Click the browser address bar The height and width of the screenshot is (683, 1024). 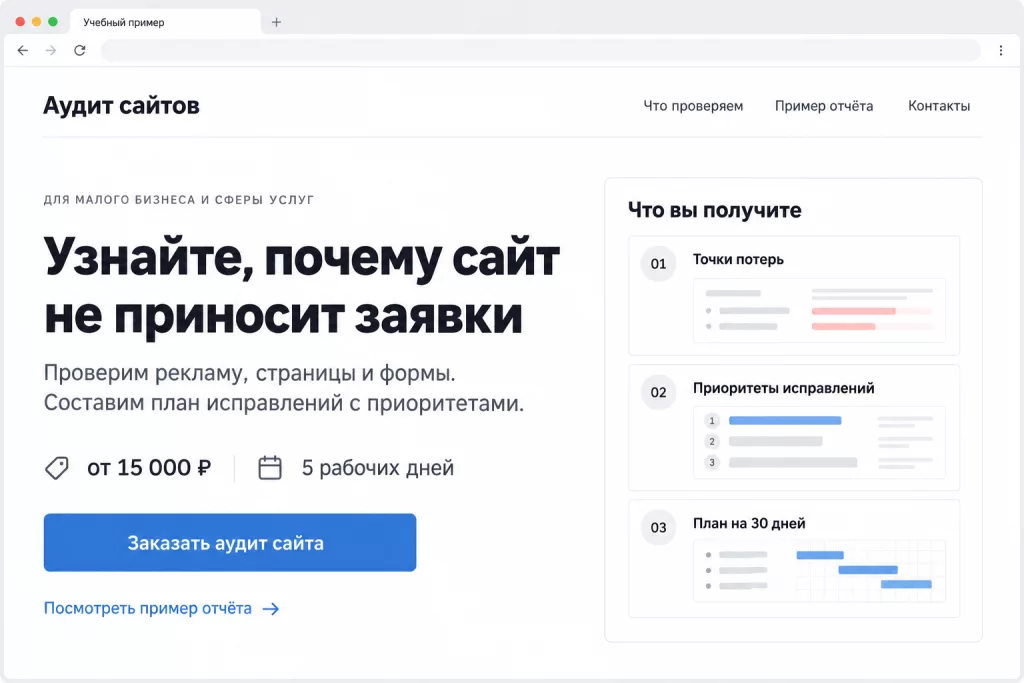[x=540, y=50]
